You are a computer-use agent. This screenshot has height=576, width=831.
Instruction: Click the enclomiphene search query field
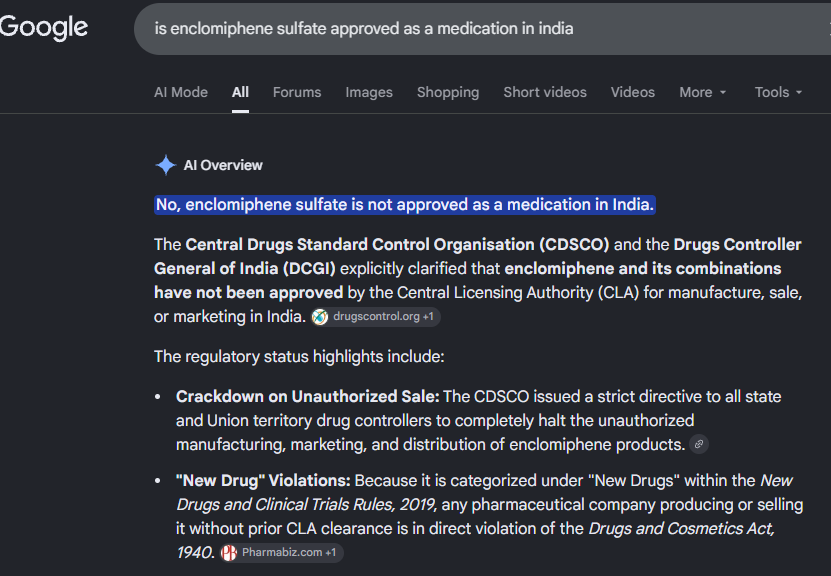[482, 29]
